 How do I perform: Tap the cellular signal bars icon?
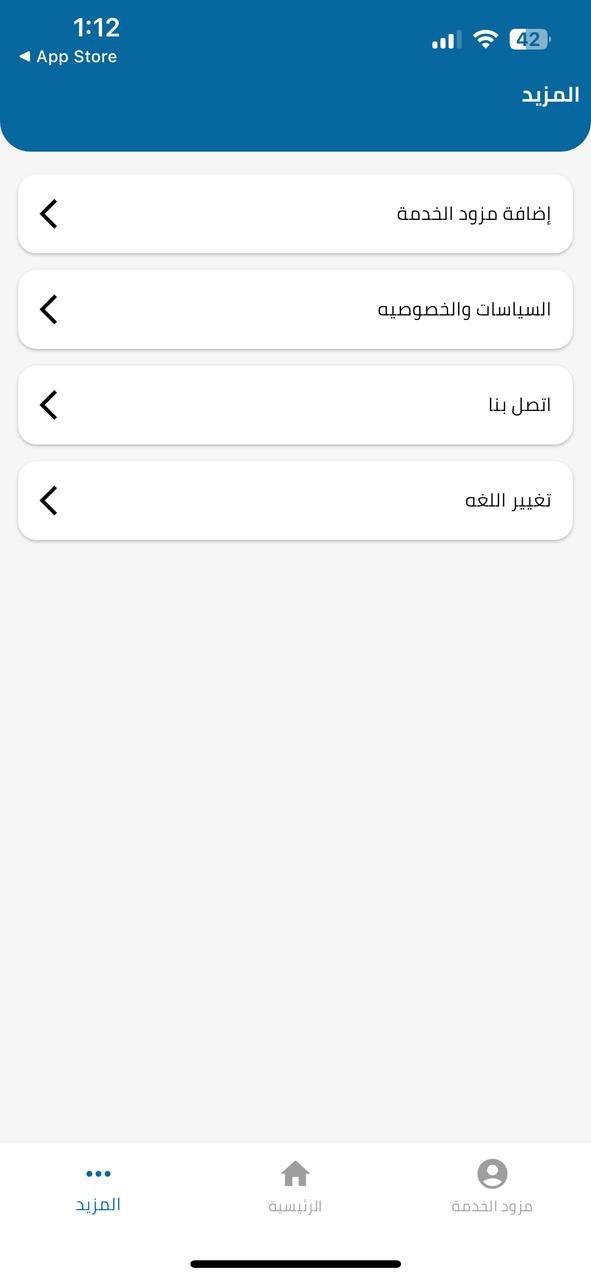tap(446, 40)
